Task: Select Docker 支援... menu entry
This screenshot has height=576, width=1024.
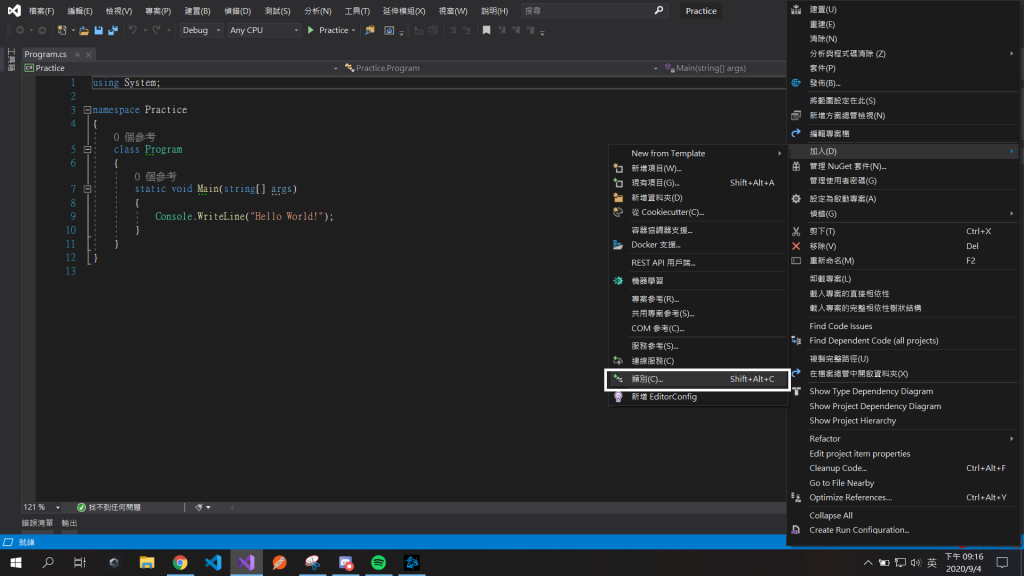Action: coord(697,244)
